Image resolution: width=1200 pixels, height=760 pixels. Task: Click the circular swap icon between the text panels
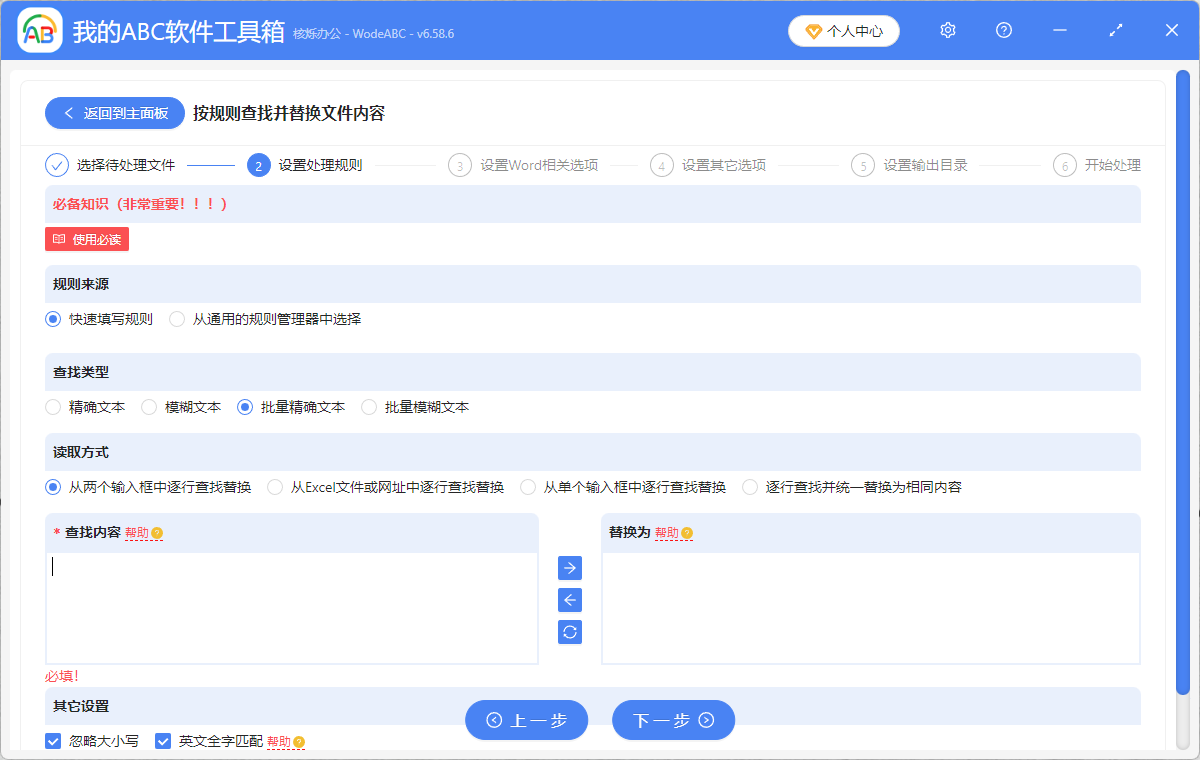(569, 632)
